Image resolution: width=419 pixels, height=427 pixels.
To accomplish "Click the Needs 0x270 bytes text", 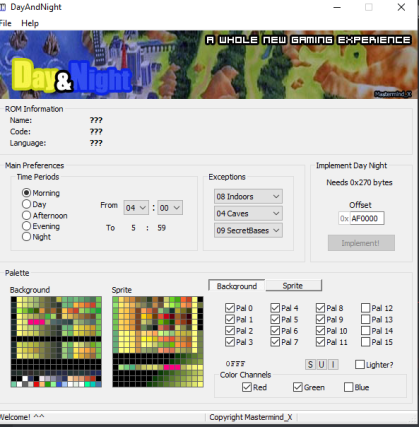I will (359, 182).
